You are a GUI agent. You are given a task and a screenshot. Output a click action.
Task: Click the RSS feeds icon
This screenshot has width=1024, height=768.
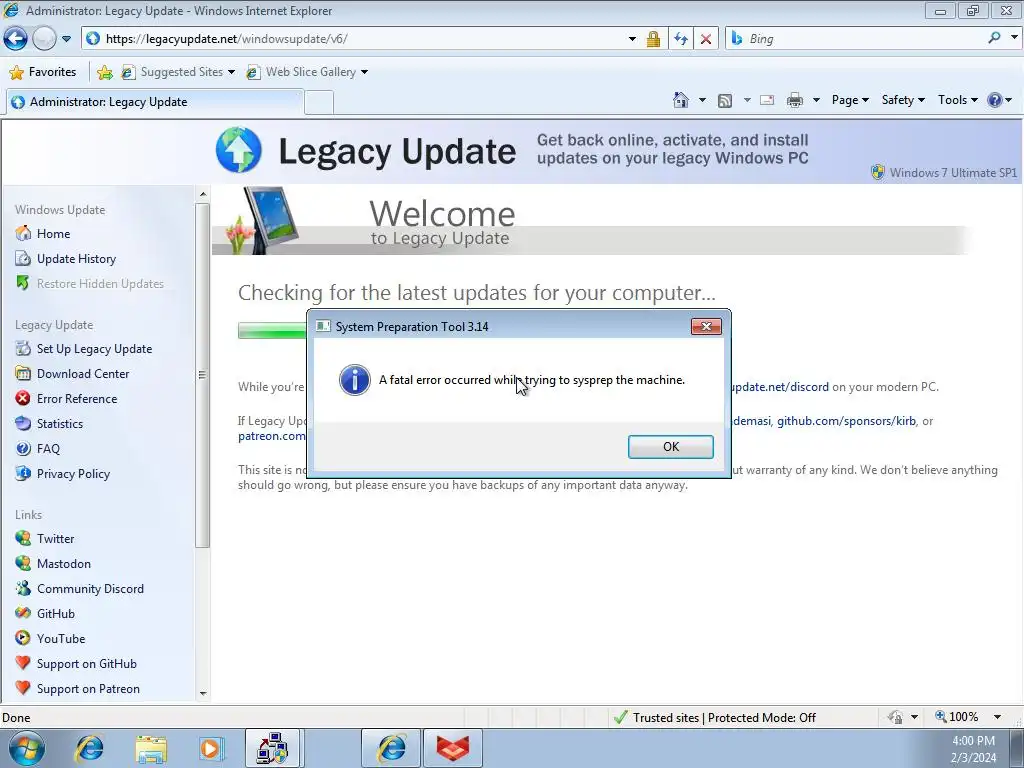point(724,100)
